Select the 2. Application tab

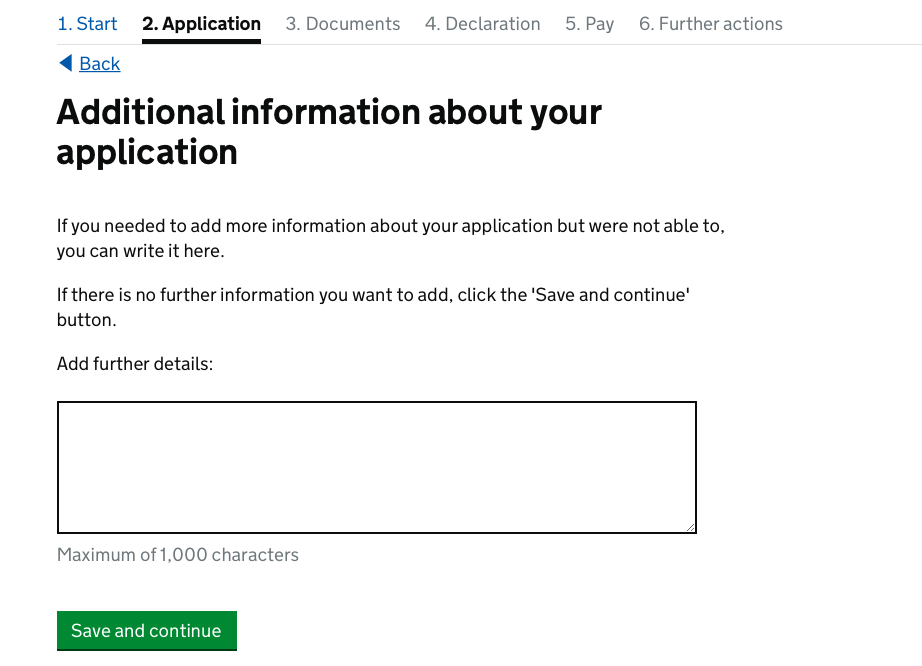[201, 24]
